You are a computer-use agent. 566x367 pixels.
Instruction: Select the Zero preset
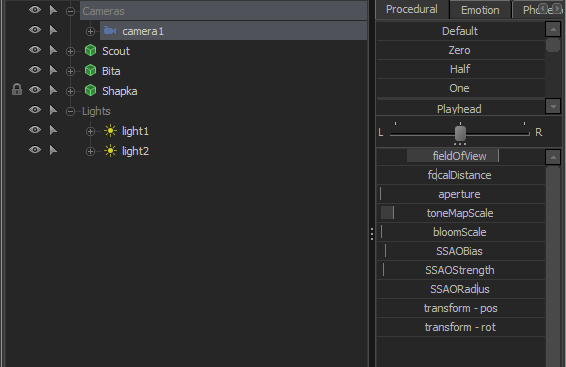coord(461,50)
